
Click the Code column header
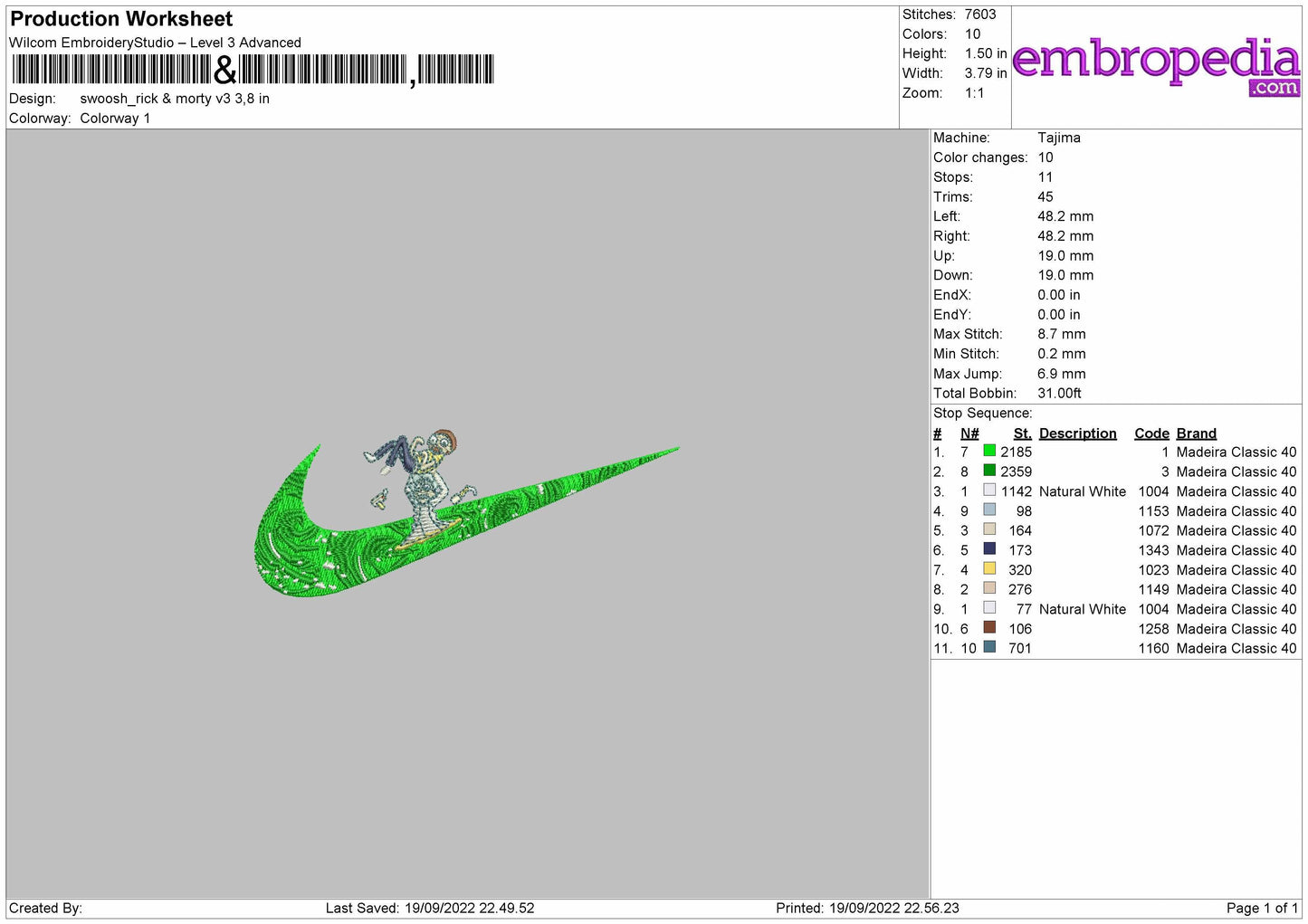pyautogui.click(x=1151, y=433)
